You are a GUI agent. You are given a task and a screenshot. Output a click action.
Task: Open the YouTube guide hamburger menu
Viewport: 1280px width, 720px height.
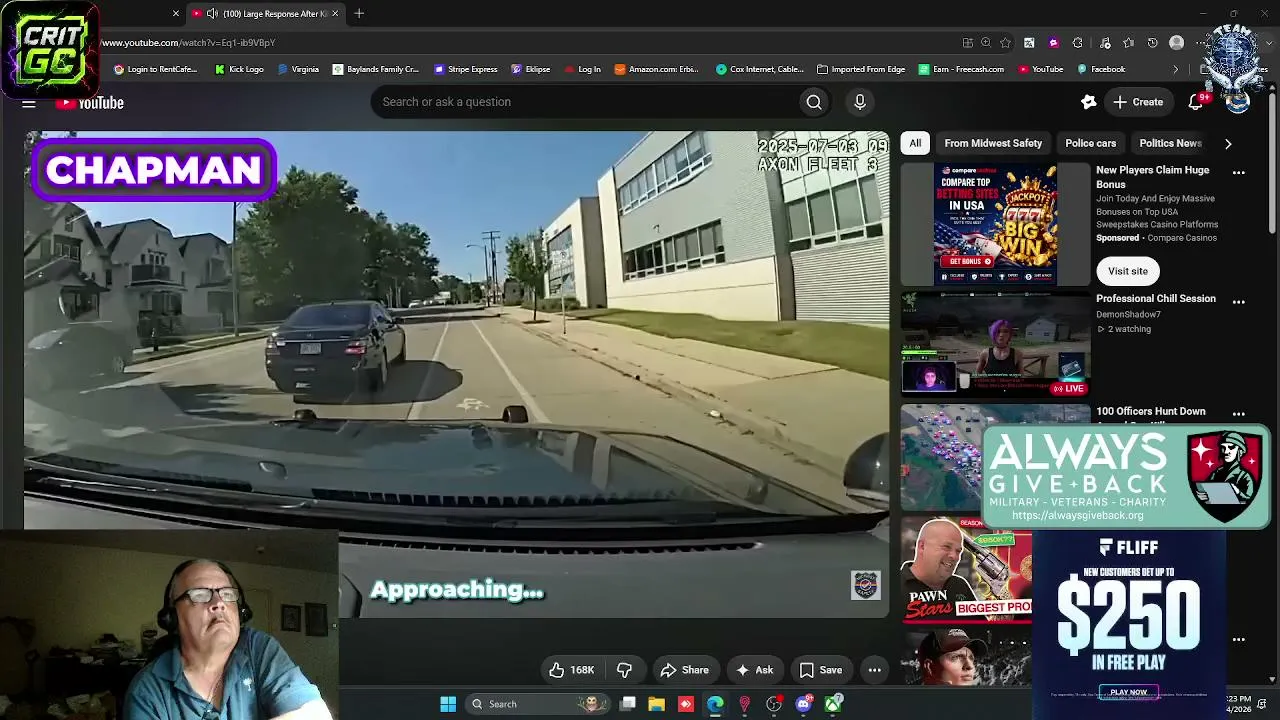(29, 103)
